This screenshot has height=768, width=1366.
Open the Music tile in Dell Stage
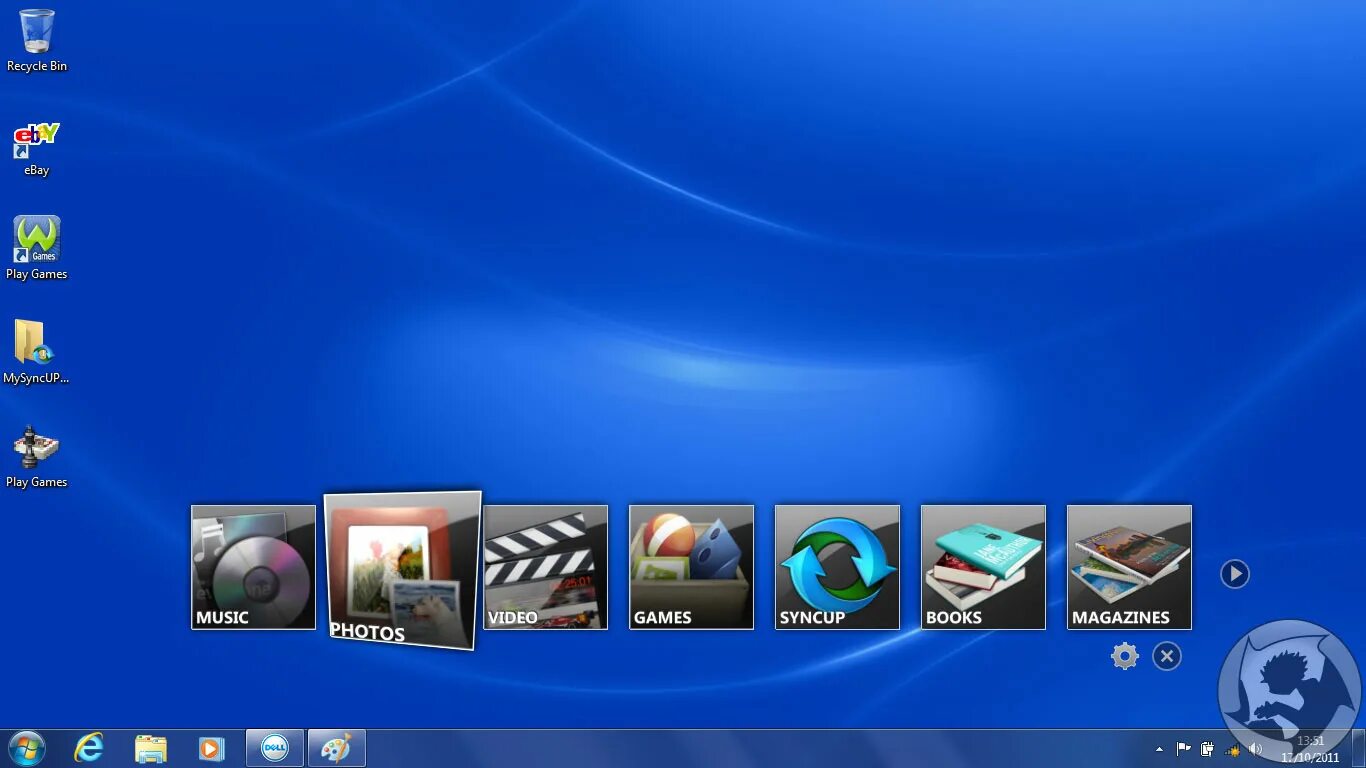coord(253,567)
